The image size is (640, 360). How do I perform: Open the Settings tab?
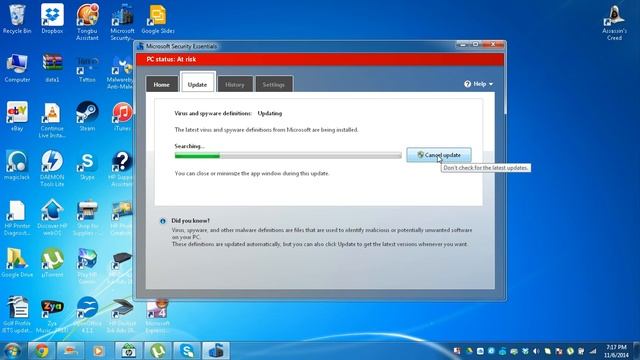pyautogui.click(x=273, y=84)
